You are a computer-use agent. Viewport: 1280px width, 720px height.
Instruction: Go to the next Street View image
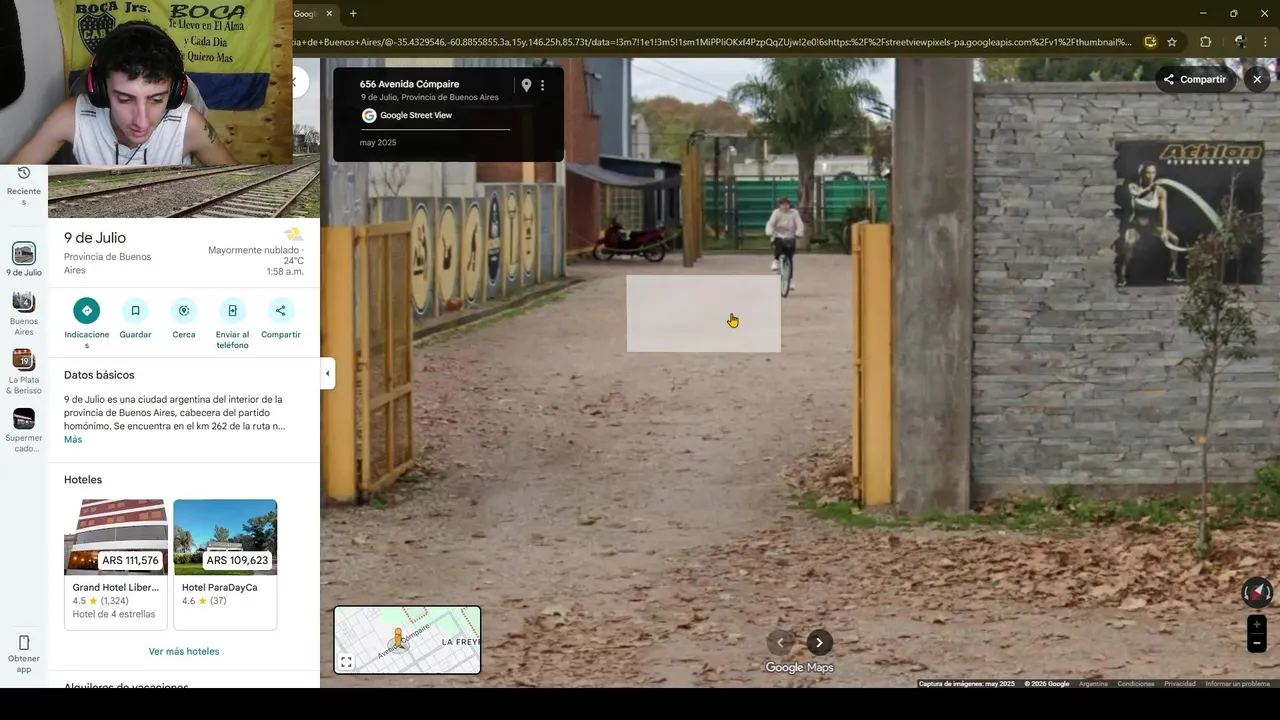(819, 643)
